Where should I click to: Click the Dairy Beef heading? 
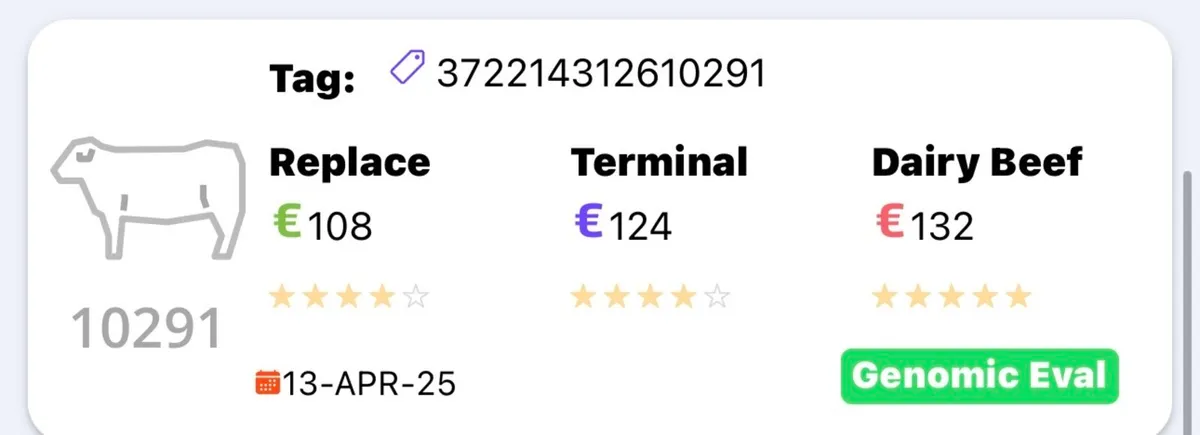[977, 162]
